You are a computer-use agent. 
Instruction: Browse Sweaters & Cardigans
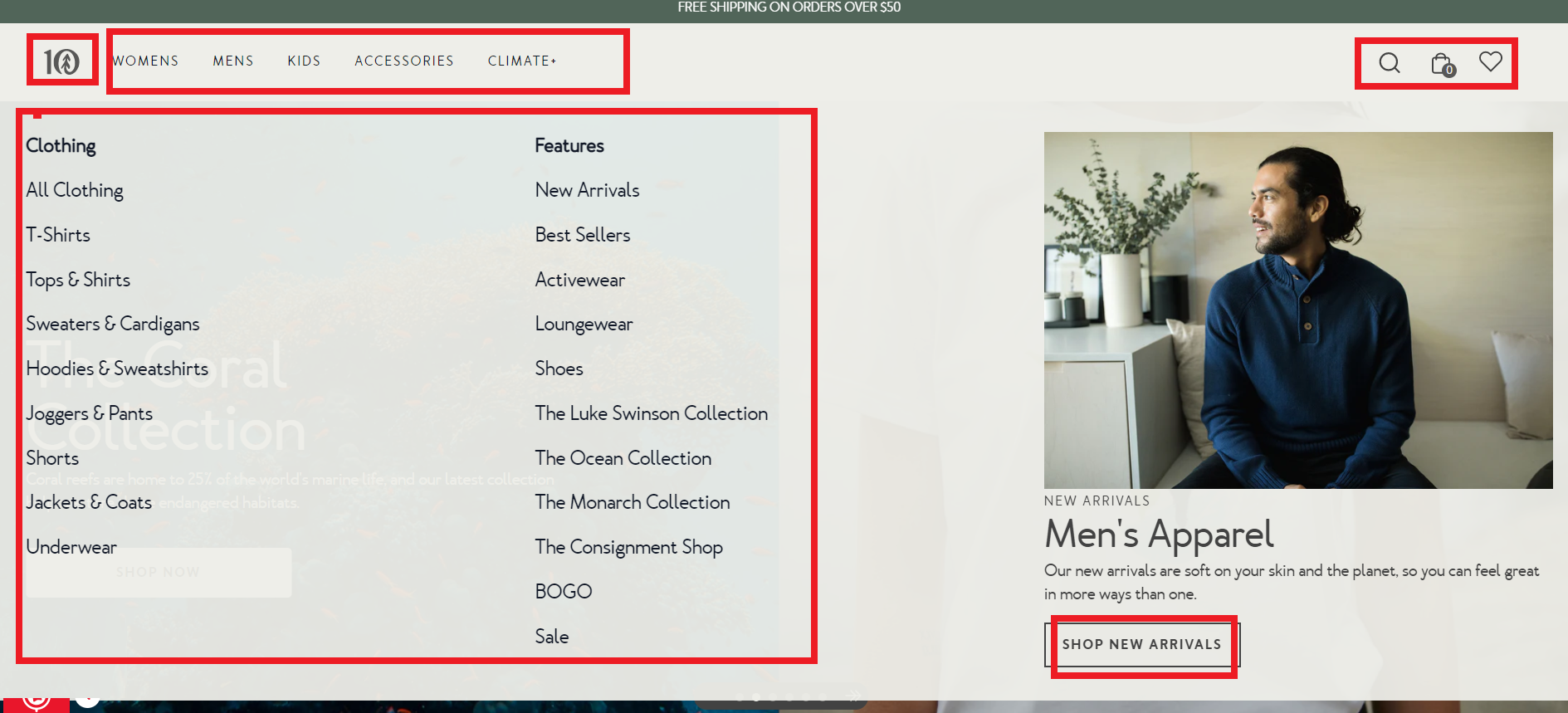[x=113, y=324]
